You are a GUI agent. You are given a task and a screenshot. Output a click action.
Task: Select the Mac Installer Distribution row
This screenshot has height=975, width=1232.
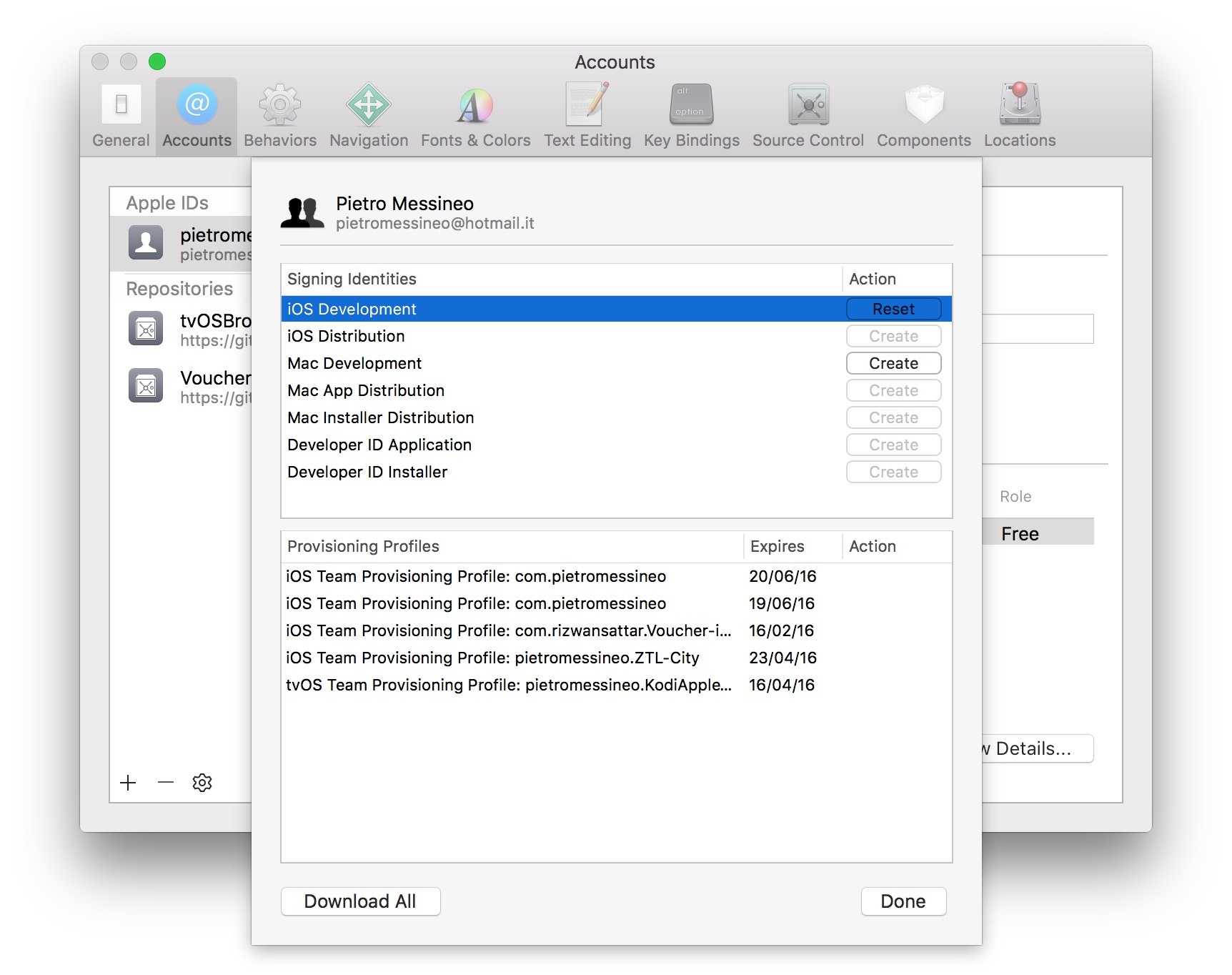[x=616, y=417]
